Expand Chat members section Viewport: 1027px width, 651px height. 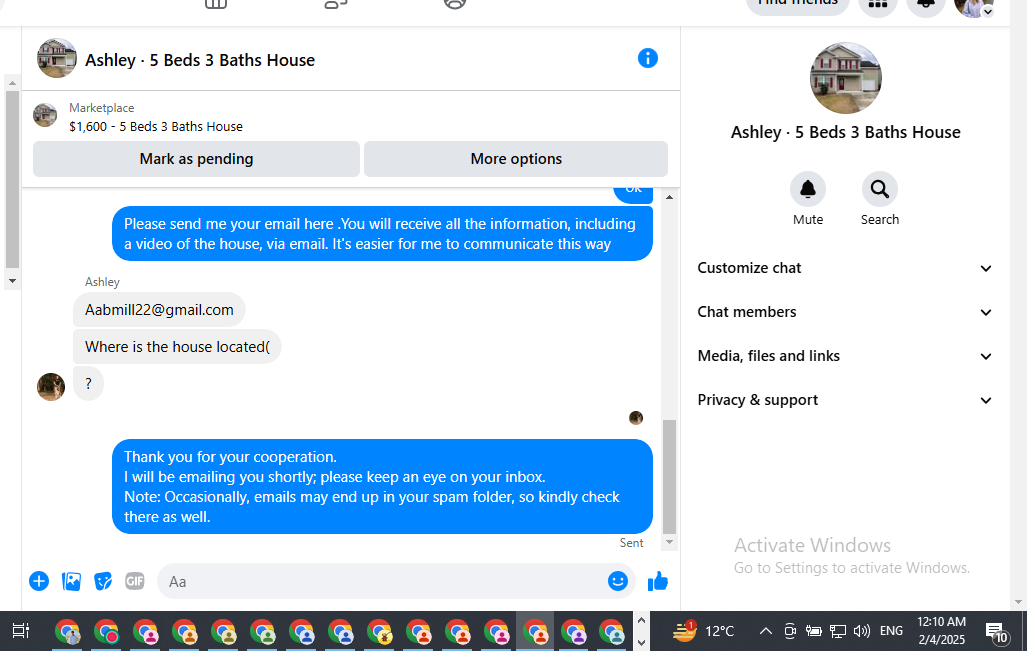(844, 312)
